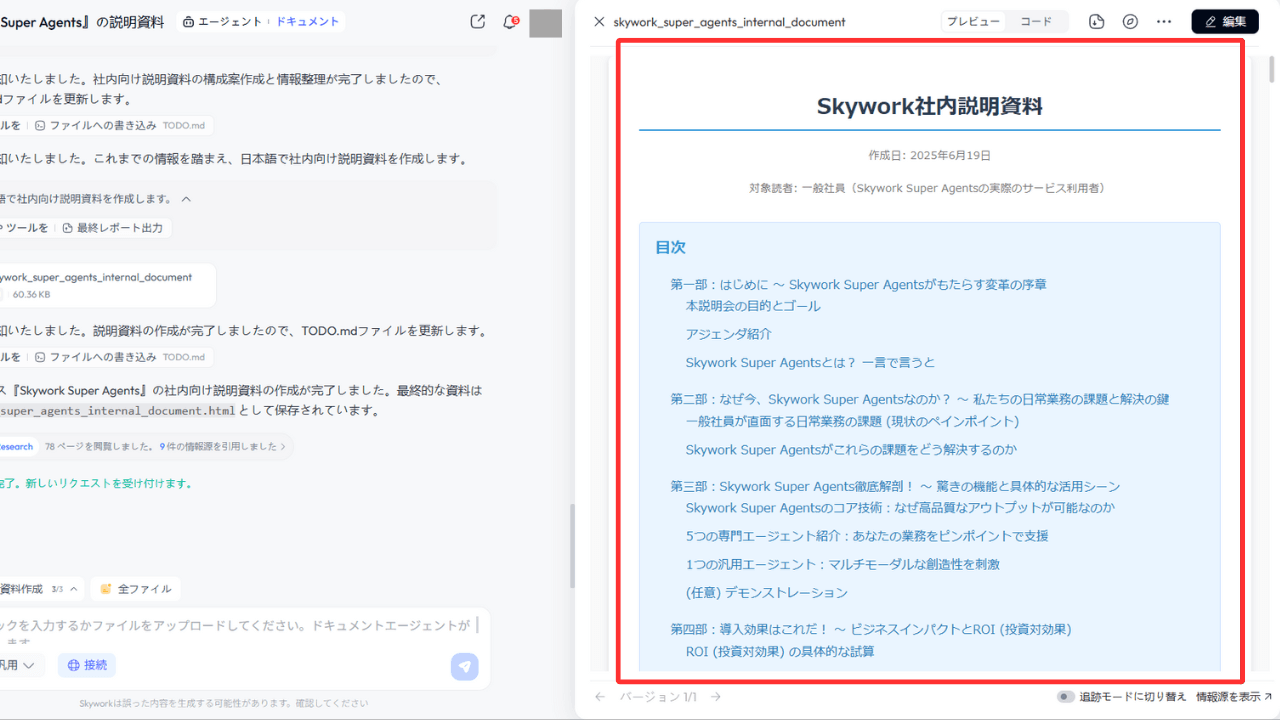Click the 編集 edit button
This screenshot has height=720, width=1280.
[1225, 21]
